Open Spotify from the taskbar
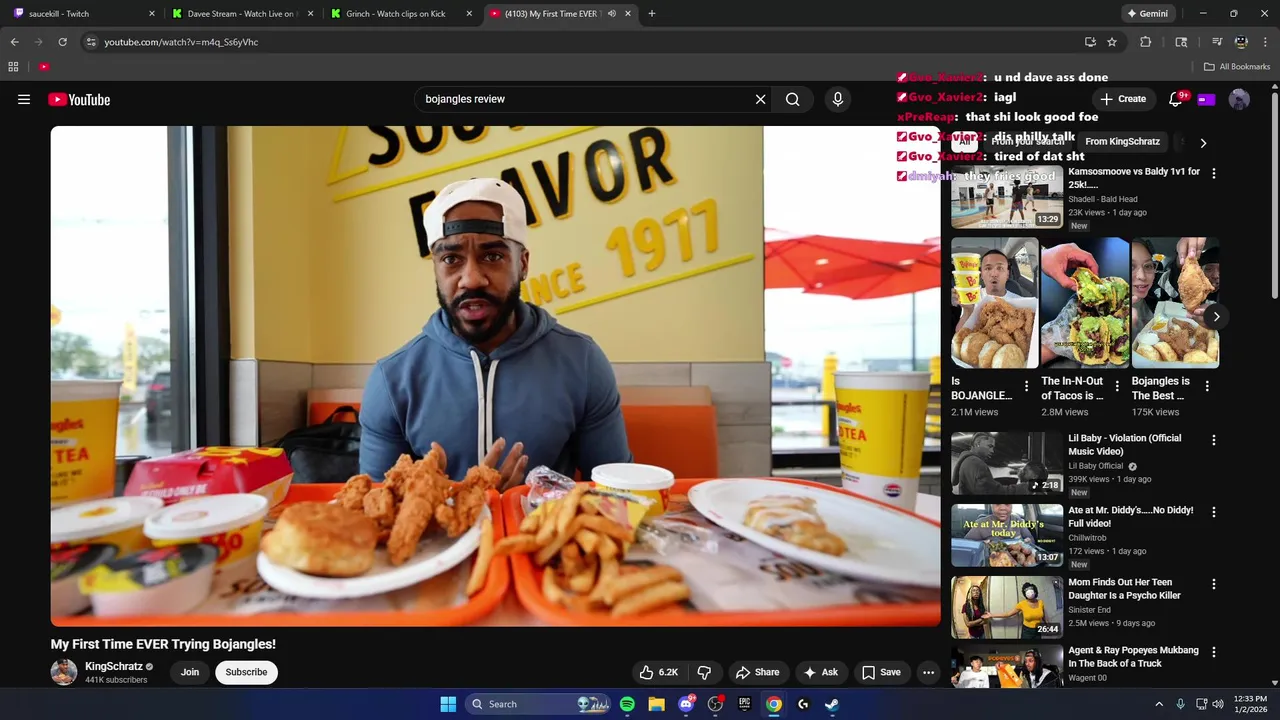This screenshot has height=720, width=1280. (x=627, y=704)
